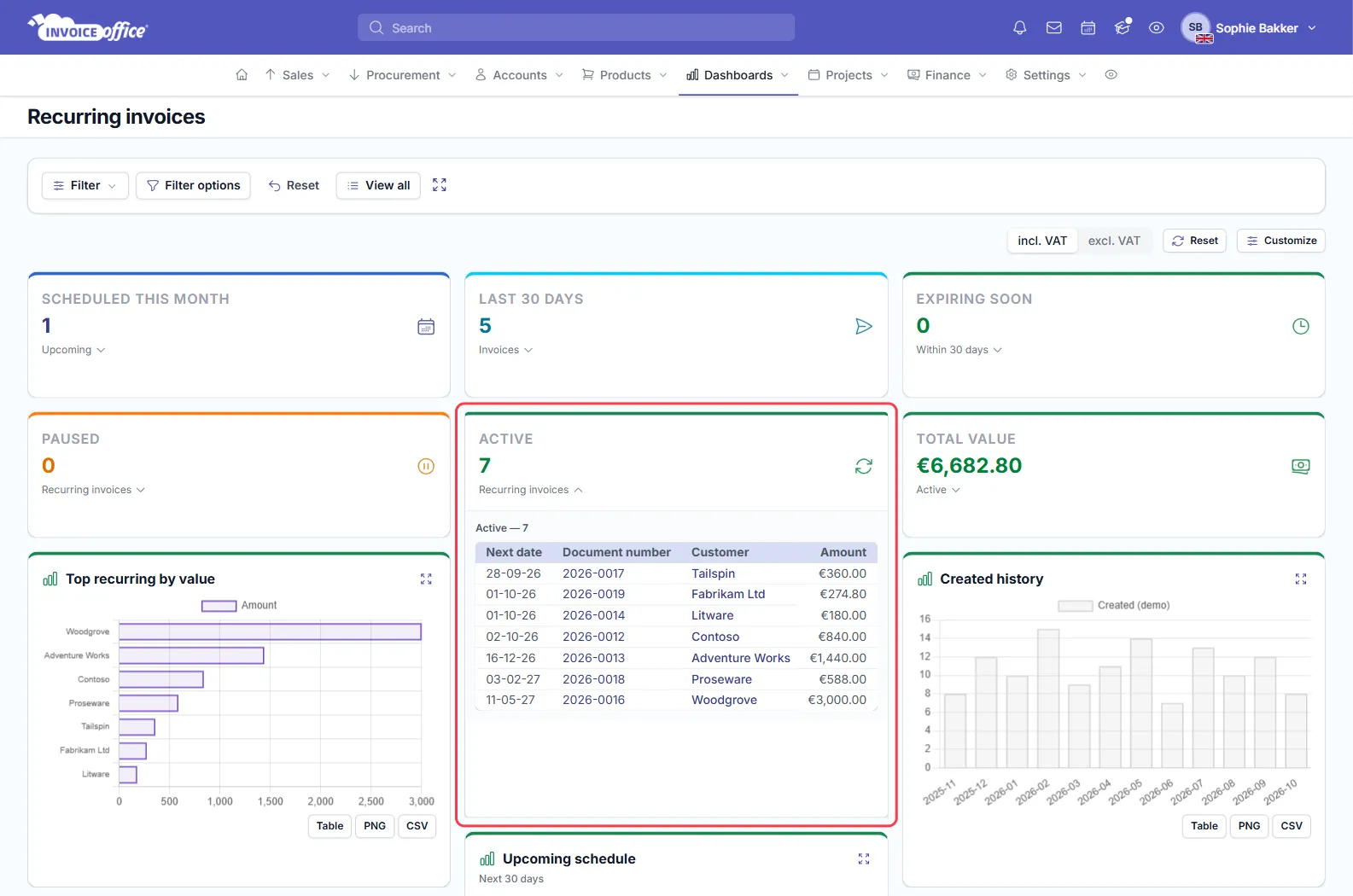Open the Sales menu

tap(297, 75)
